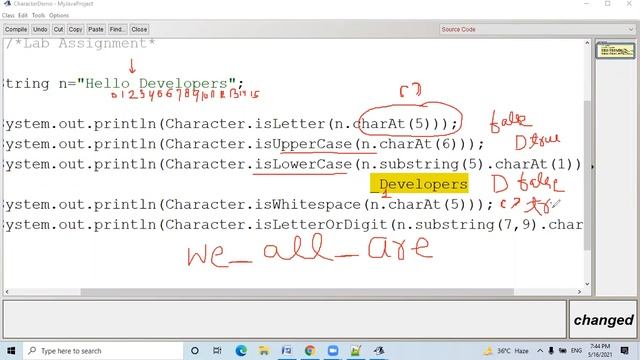Image resolution: width=640 pixels, height=360 pixels.
Task: Click the ENG language indicator
Action: point(576,351)
